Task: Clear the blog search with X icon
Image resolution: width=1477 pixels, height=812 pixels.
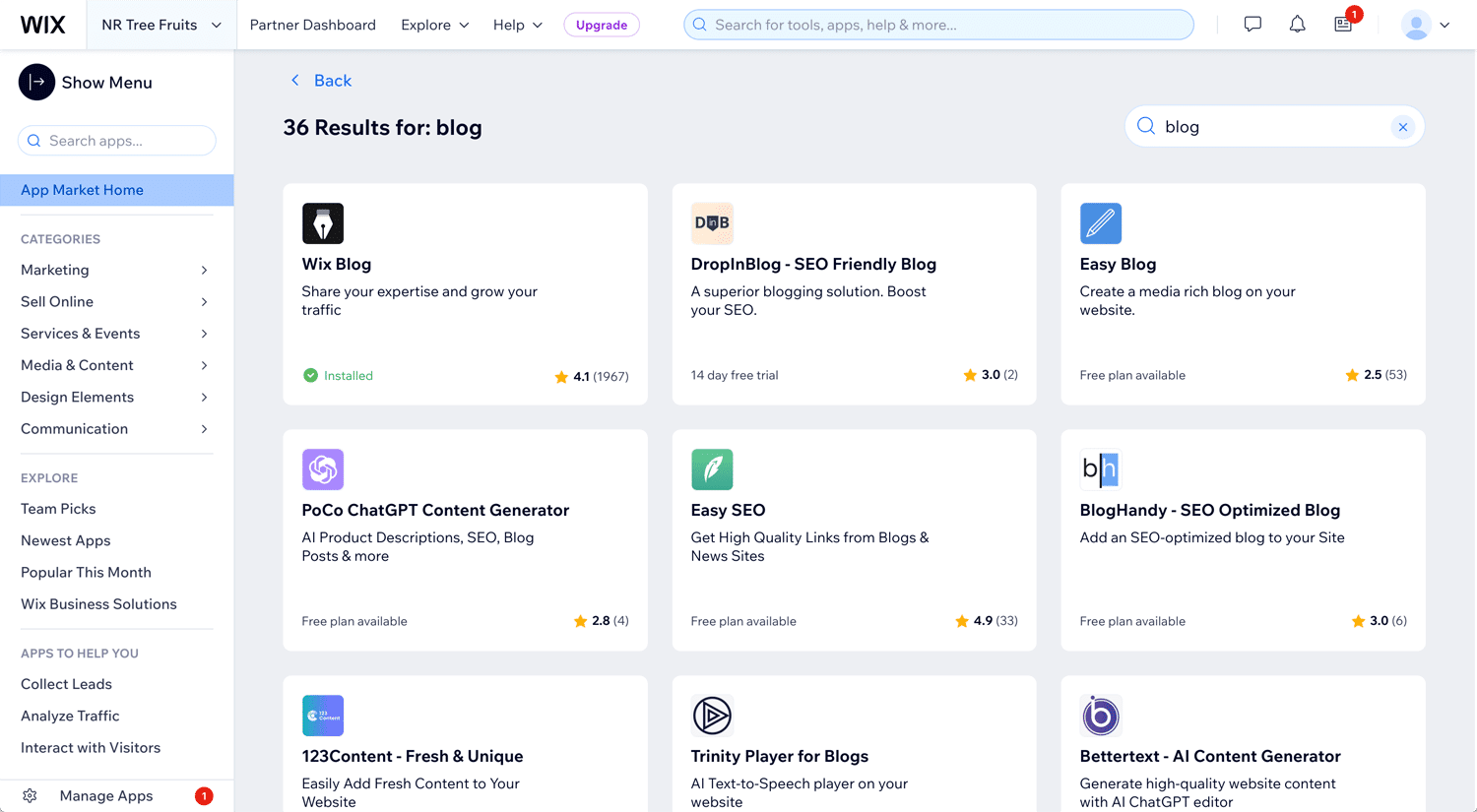Action: click(x=1403, y=127)
